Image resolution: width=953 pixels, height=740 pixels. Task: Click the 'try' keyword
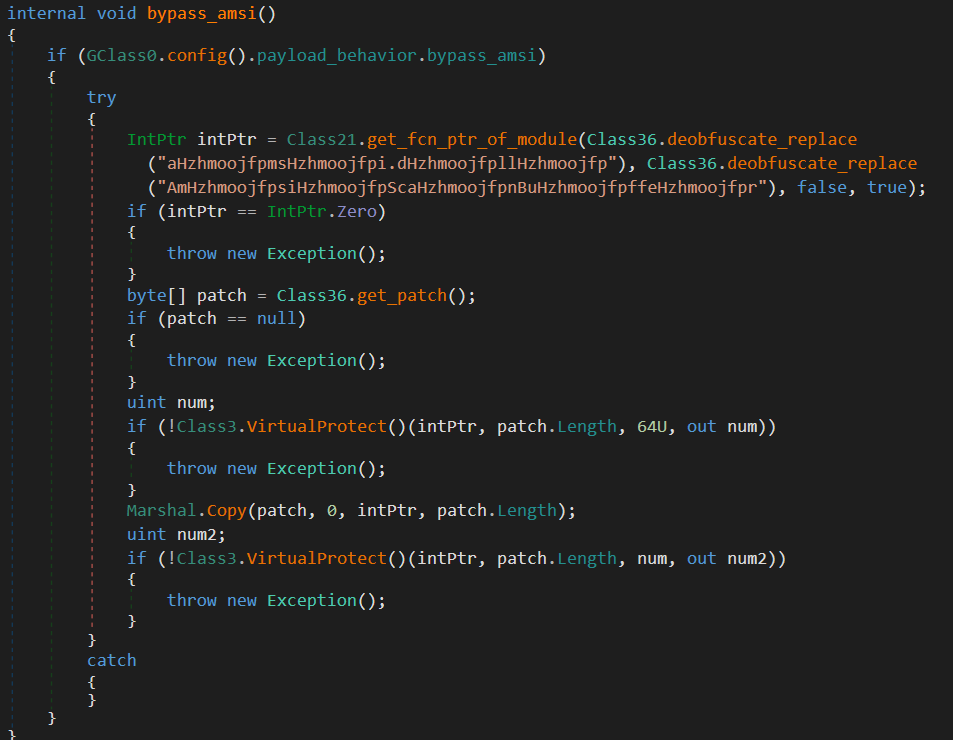point(101,98)
